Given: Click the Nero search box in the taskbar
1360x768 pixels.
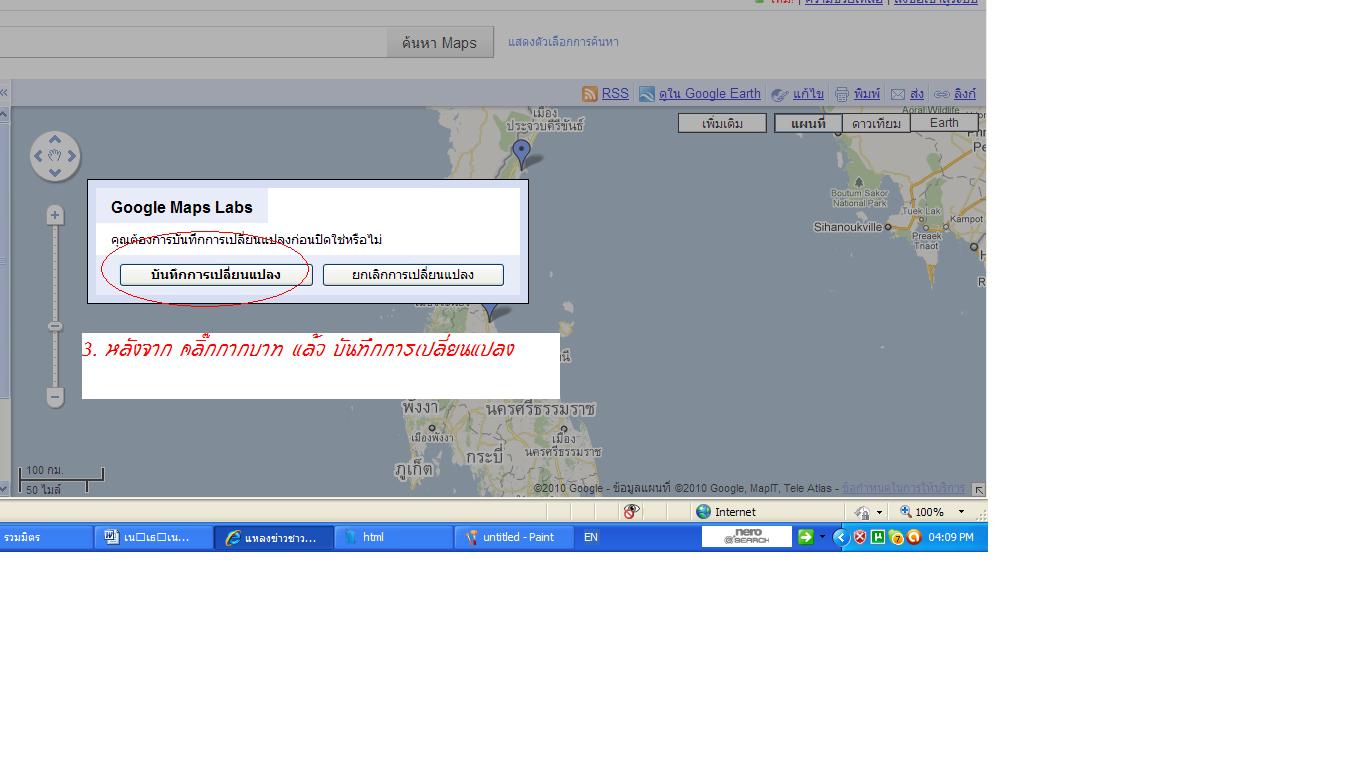Looking at the screenshot, I should click(x=747, y=537).
